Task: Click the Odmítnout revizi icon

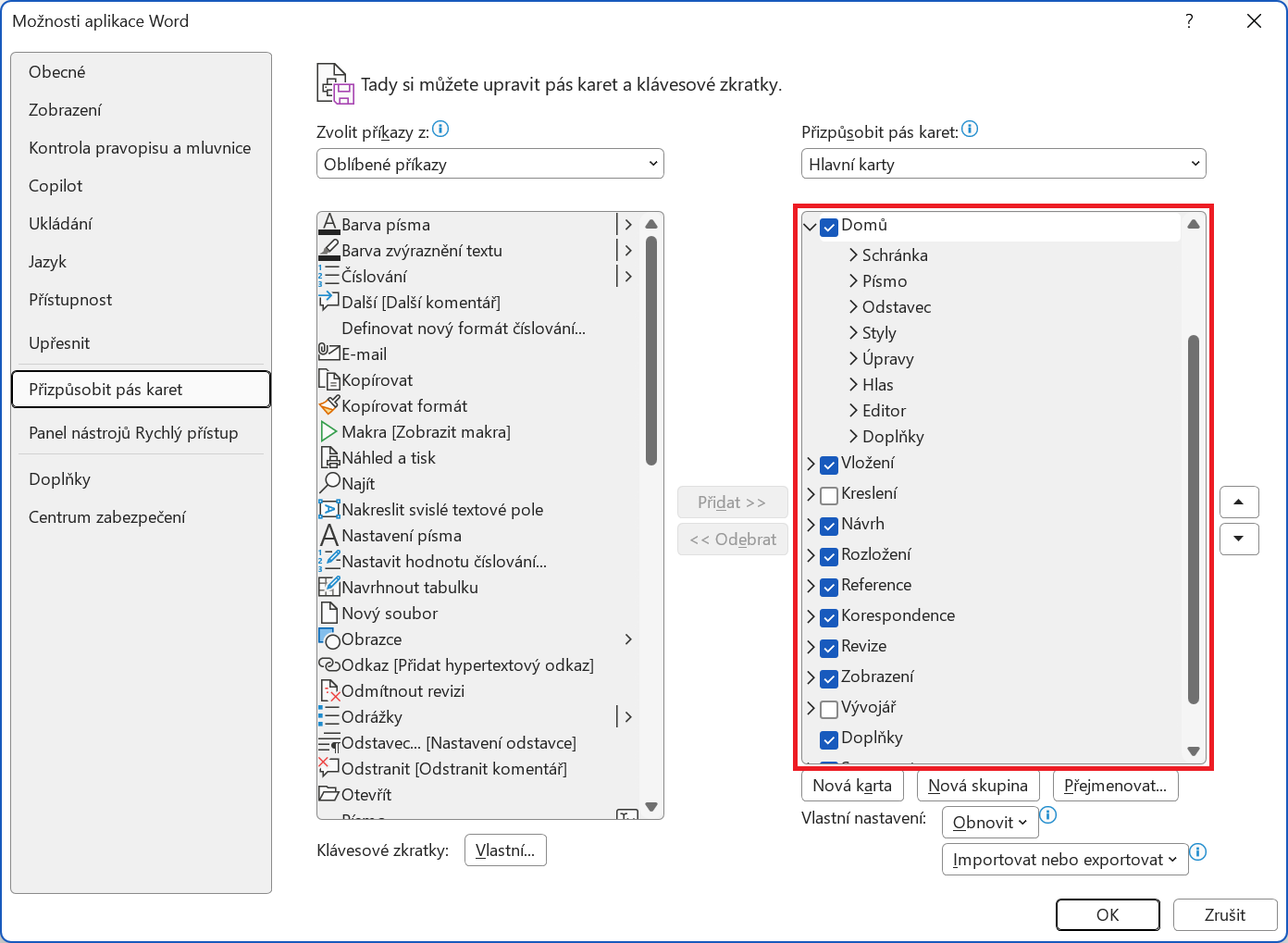Action: tap(328, 690)
